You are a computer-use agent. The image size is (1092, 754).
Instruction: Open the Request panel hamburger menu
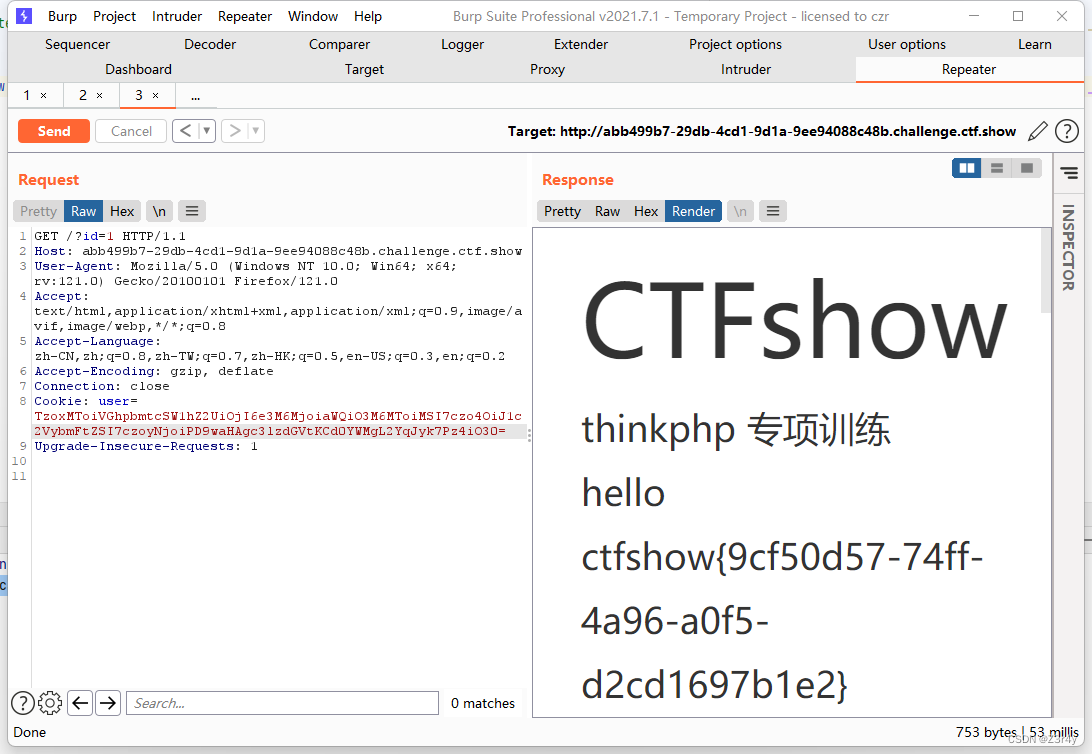[x=191, y=210]
